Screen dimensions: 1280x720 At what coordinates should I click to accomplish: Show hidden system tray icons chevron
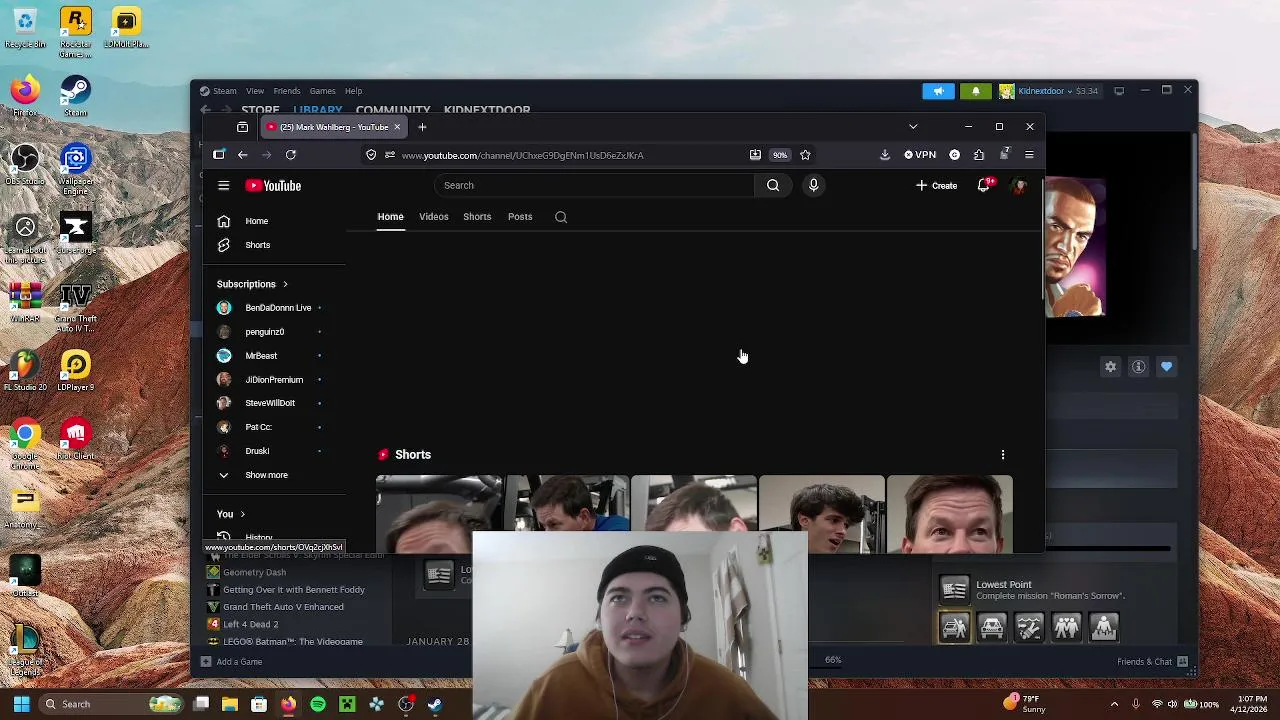pos(1114,704)
